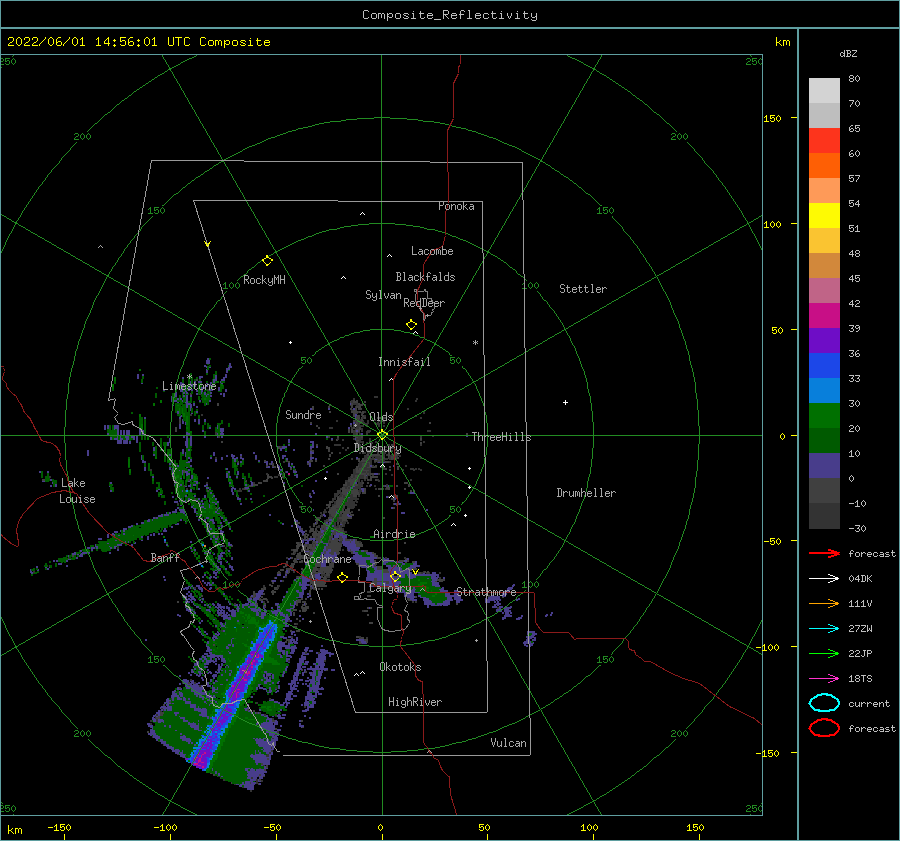Click the radar site diamond at Olds
Viewport: 900px width, 841px height.
[382, 435]
